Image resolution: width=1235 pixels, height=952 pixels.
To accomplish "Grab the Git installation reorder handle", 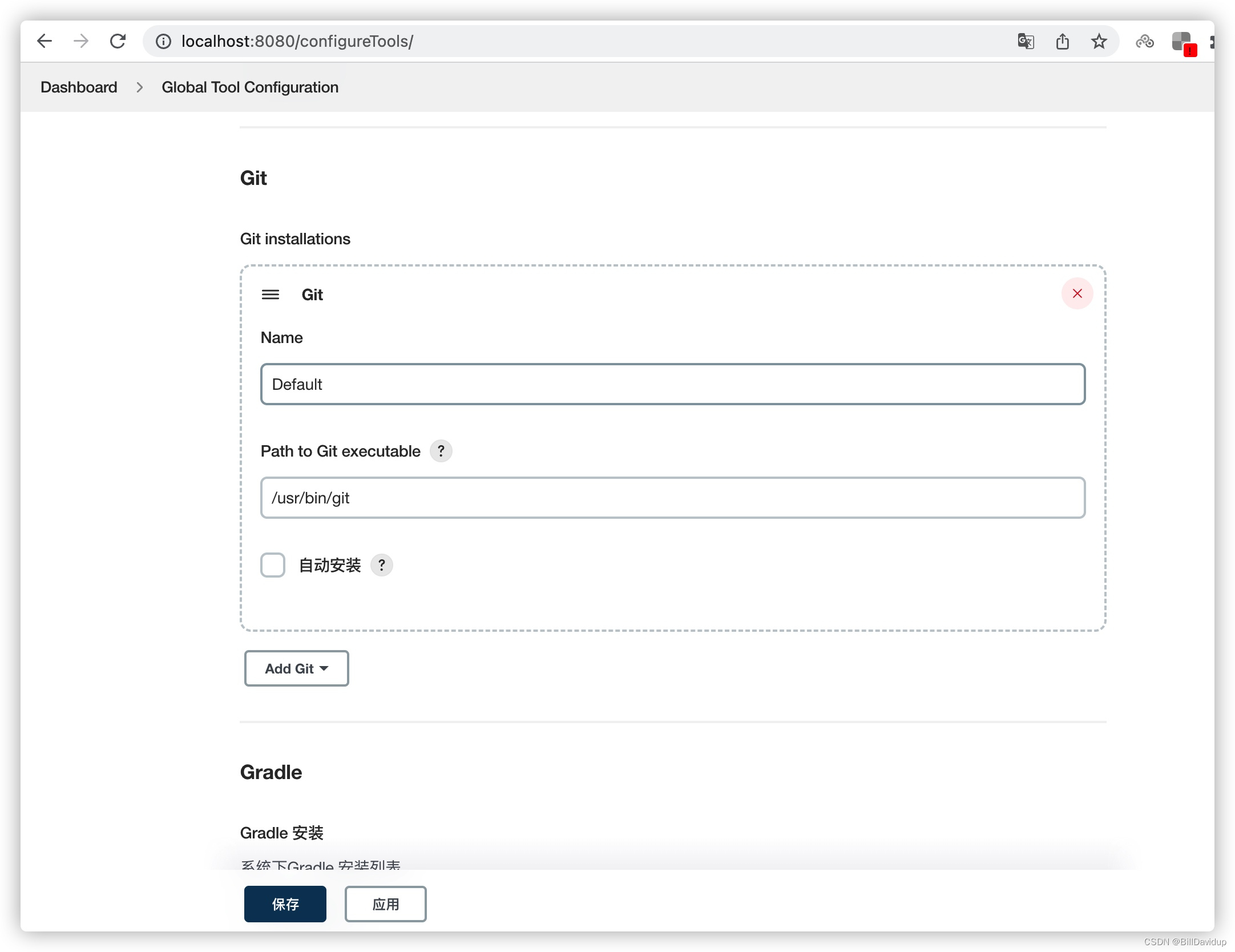I will click(x=271, y=295).
